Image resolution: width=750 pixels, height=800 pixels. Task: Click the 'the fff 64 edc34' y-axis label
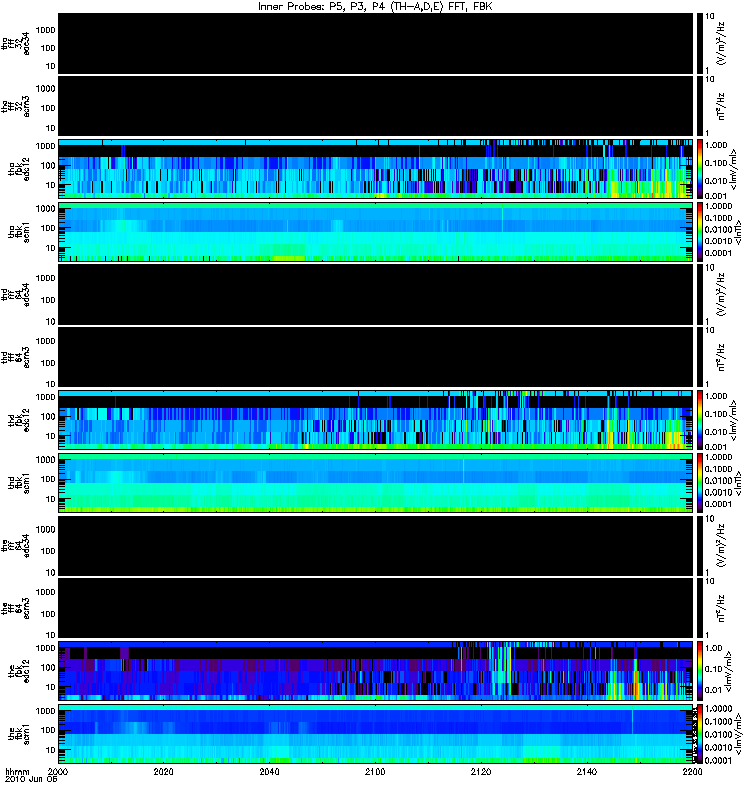[16, 546]
